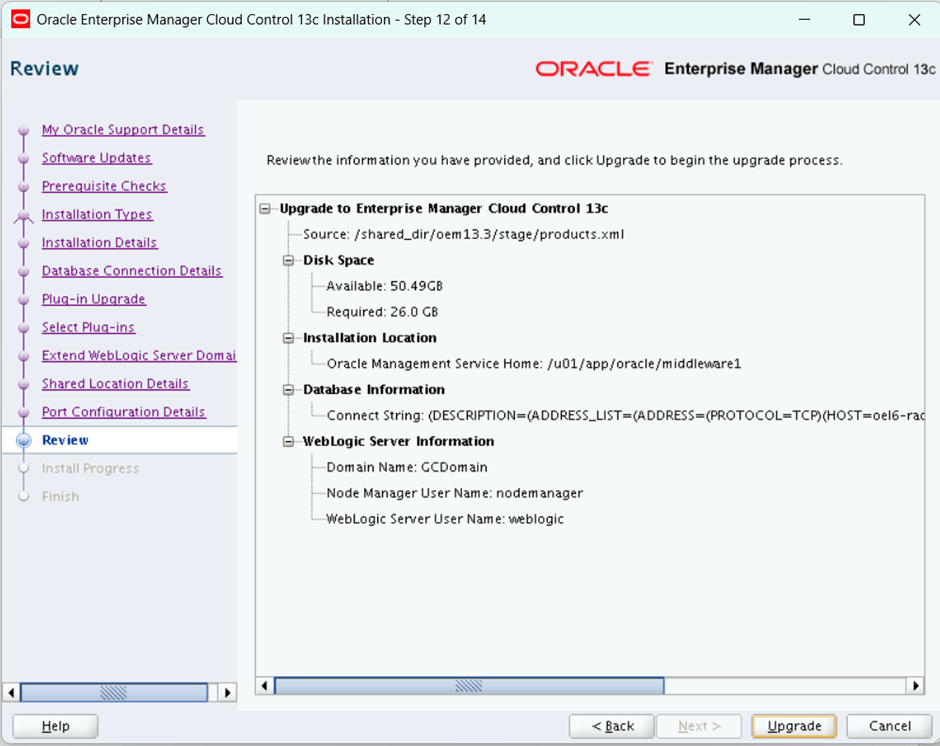Viewport: 940px width, 746px height.
Task: Go to My Oracle Support Details step
Action: click(122, 130)
